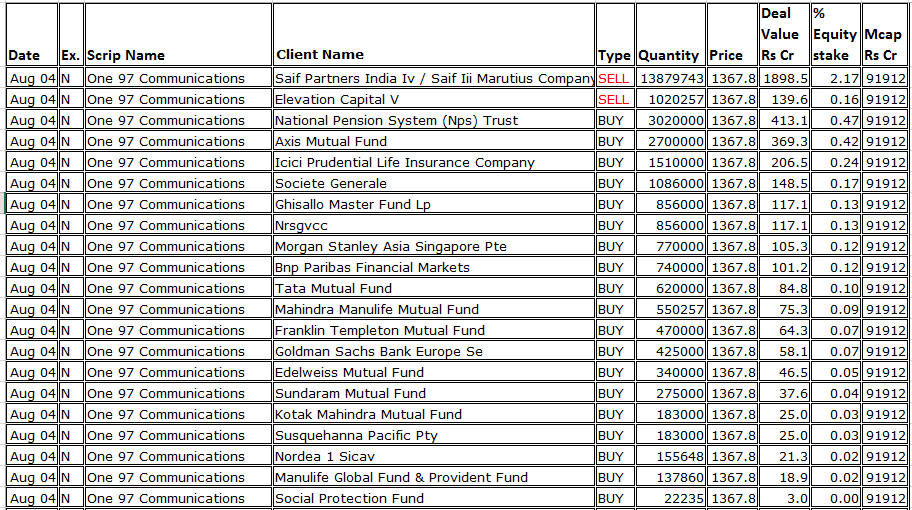912x510 pixels.
Task: Click 'Morgan Stanley Asia Singapore Pte' cell
Action: tap(434, 246)
